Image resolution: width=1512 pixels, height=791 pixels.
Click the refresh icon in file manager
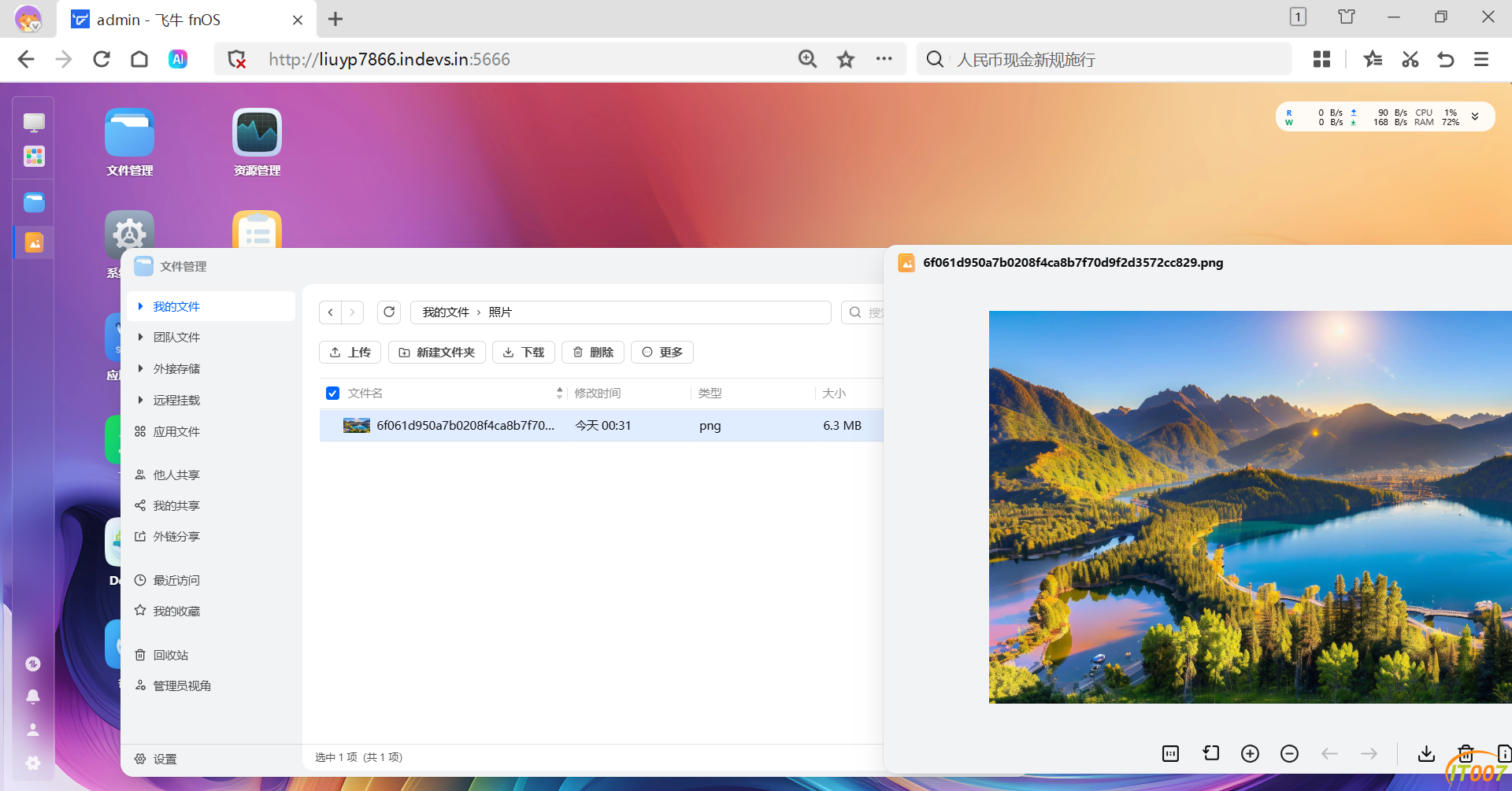(389, 312)
